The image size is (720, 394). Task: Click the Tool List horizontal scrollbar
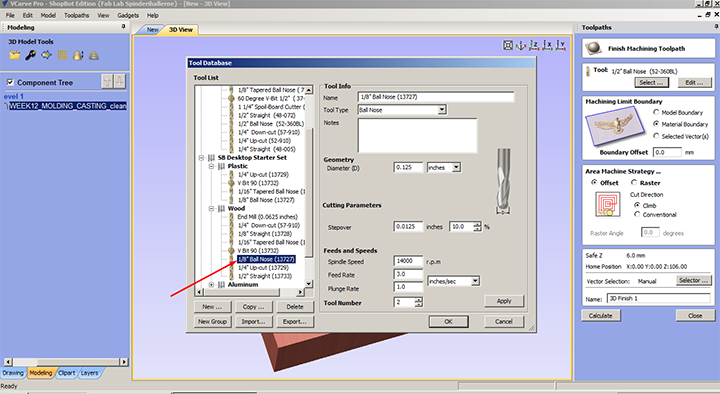coord(249,292)
